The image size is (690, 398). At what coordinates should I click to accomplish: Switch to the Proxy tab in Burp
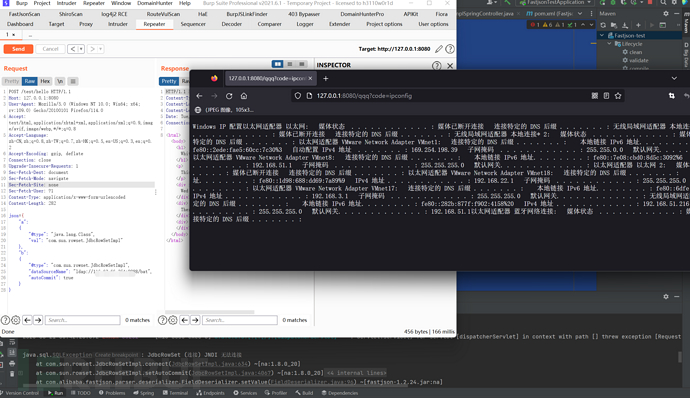[x=86, y=24]
